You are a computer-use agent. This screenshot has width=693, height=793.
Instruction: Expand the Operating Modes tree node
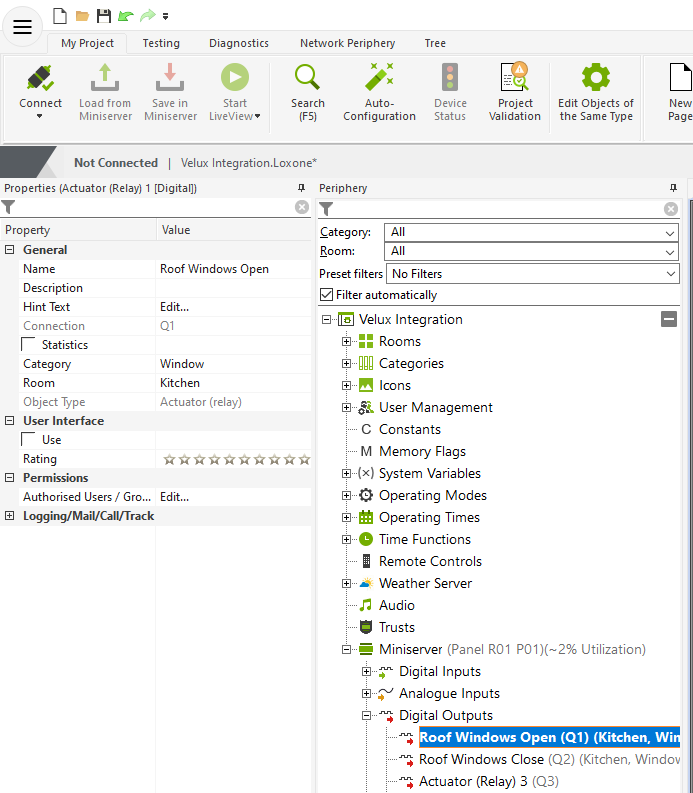pos(347,496)
